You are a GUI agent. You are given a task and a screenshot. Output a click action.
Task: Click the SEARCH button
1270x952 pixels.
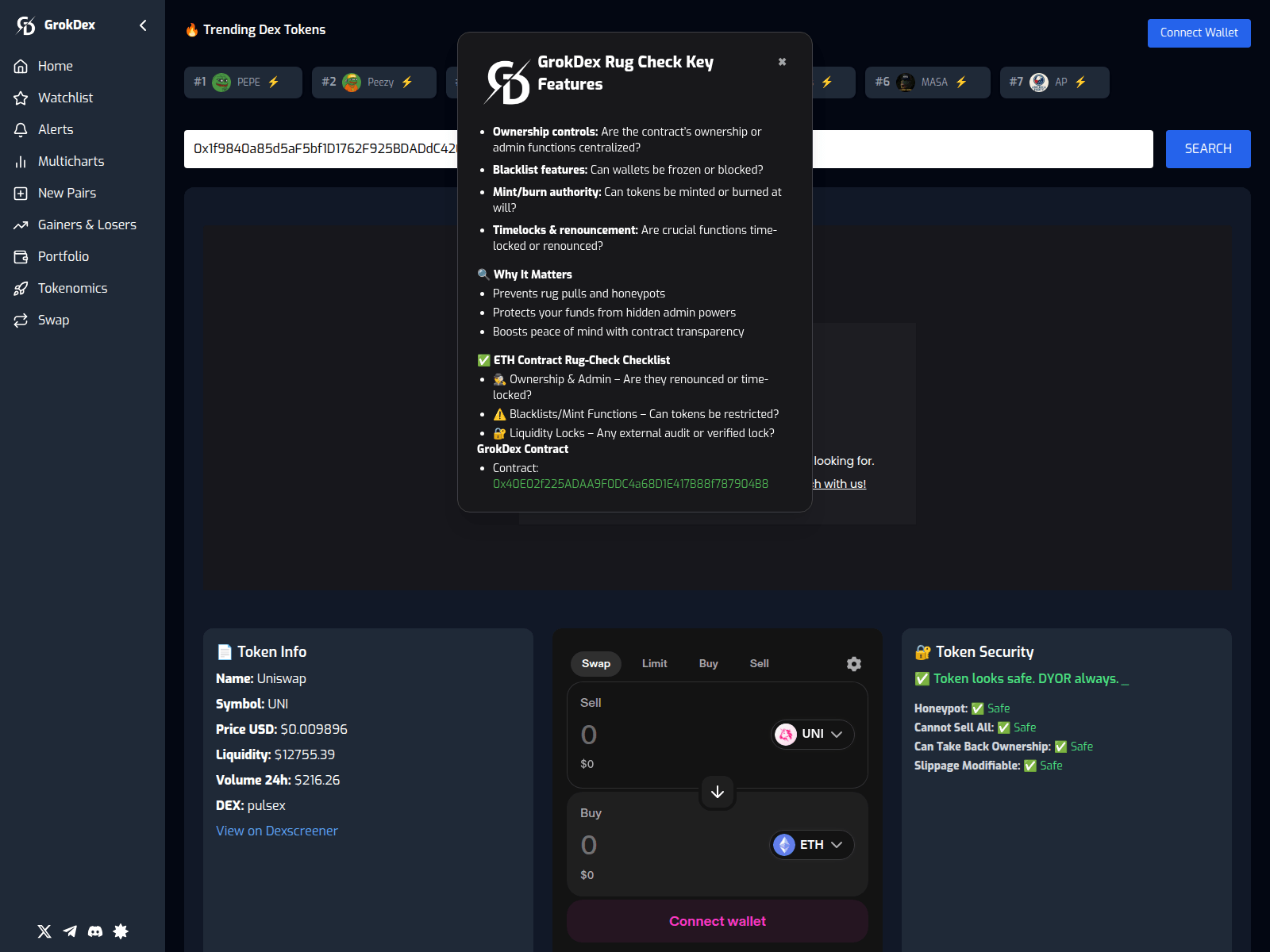click(x=1208, y=149)
